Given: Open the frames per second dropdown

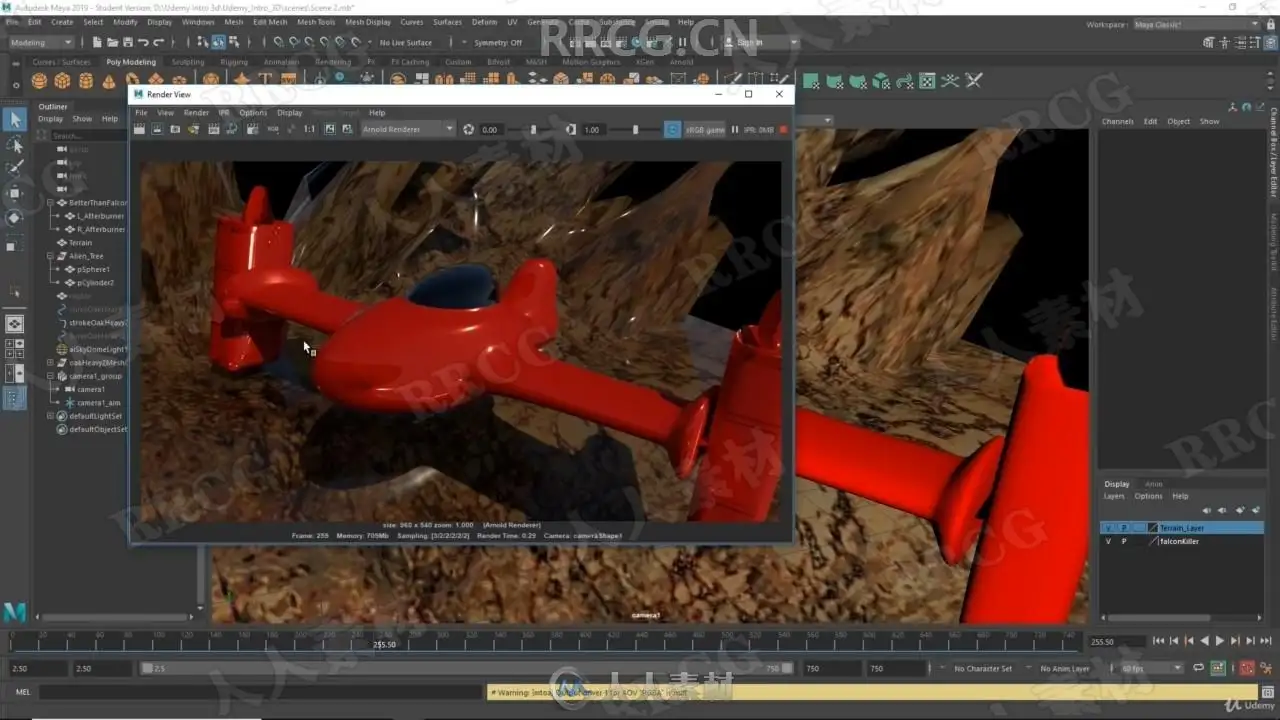Looking at the screenshot, I should pos(1151,668).
